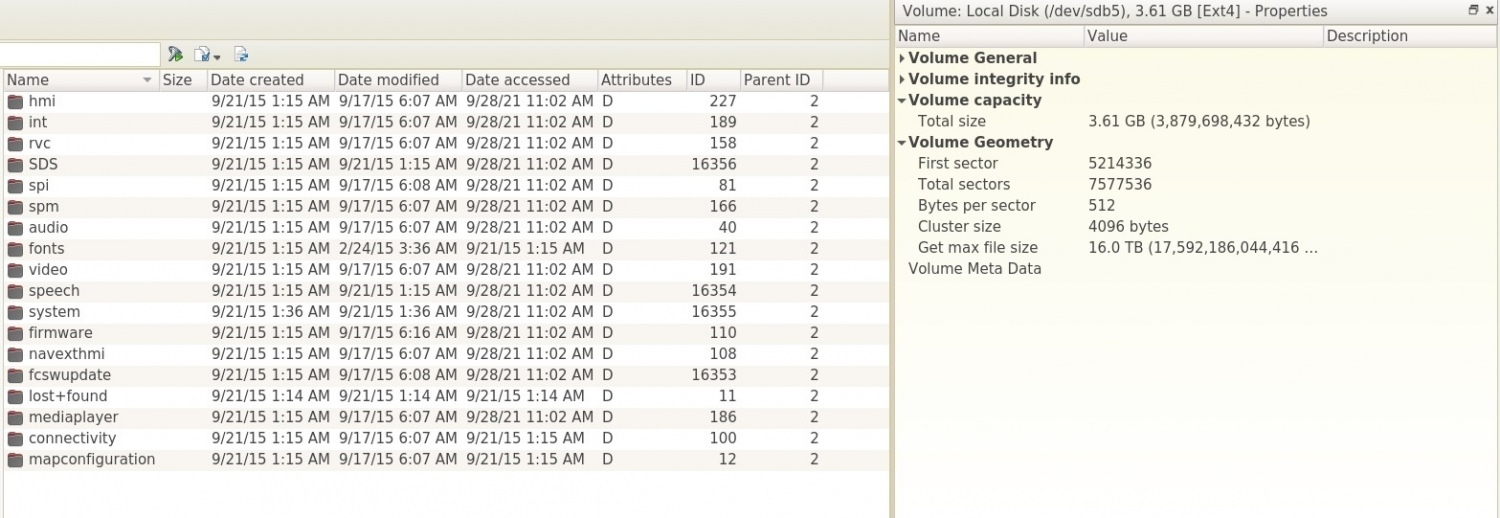1500x518 pixels.
Task: Click the 2/24/15 3:36 AM modified date
Action: pyautogui.click(x=398, y=248)
